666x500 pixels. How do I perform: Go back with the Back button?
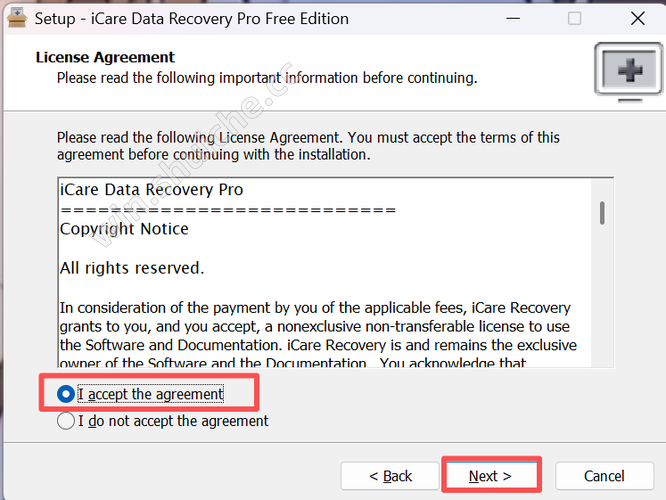[390, 476]
